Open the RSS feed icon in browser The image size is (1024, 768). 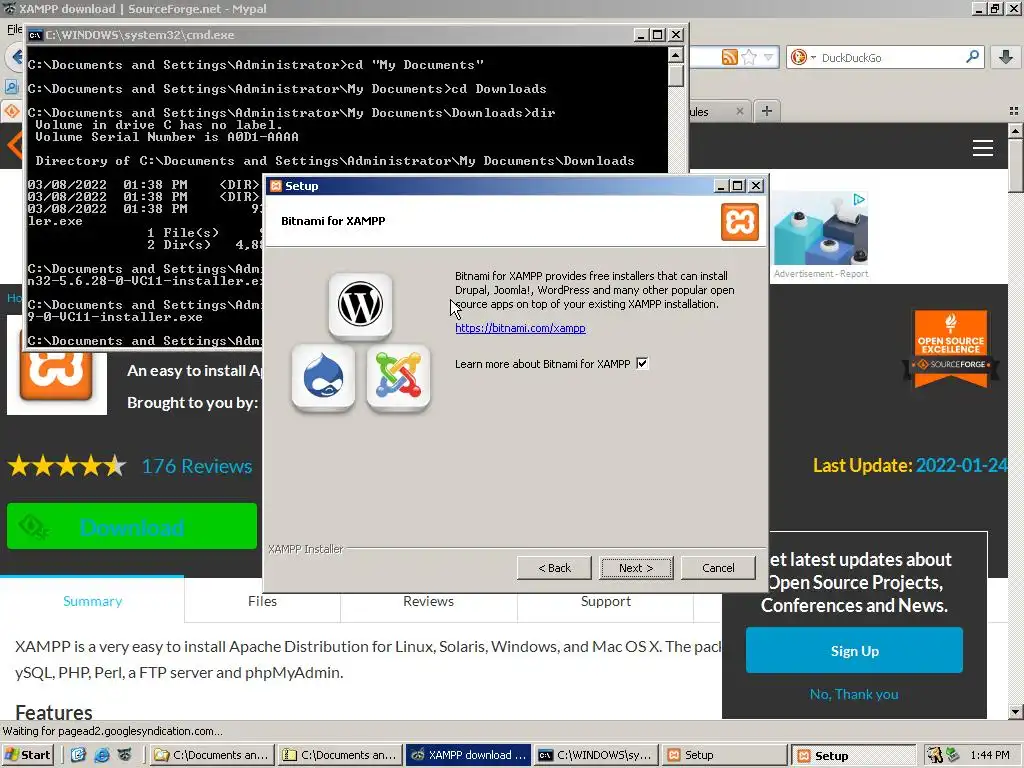pos(729,57)
